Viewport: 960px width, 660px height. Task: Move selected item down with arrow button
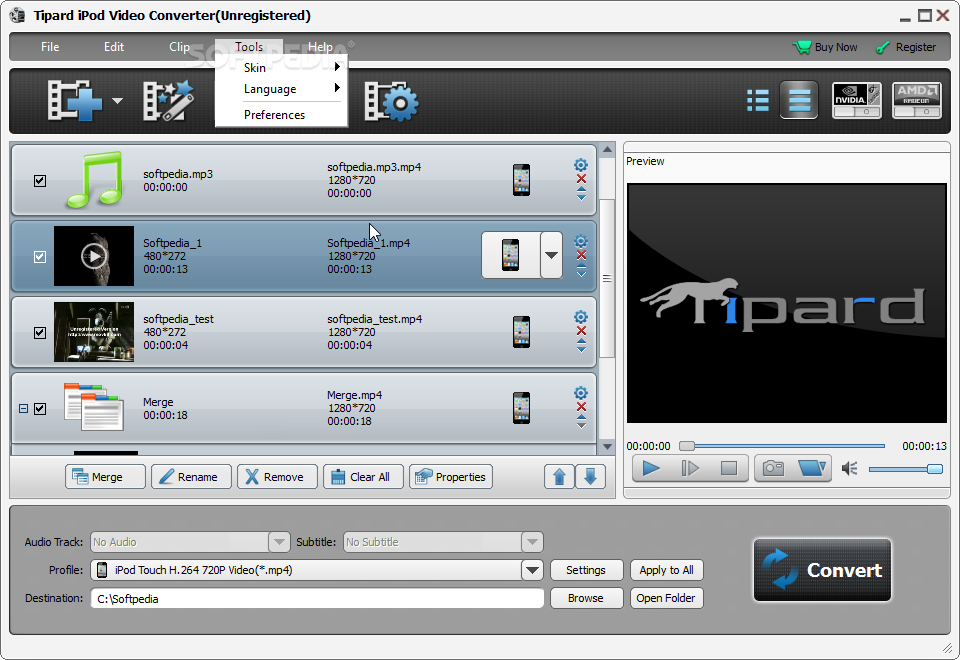tap(590, 476)
